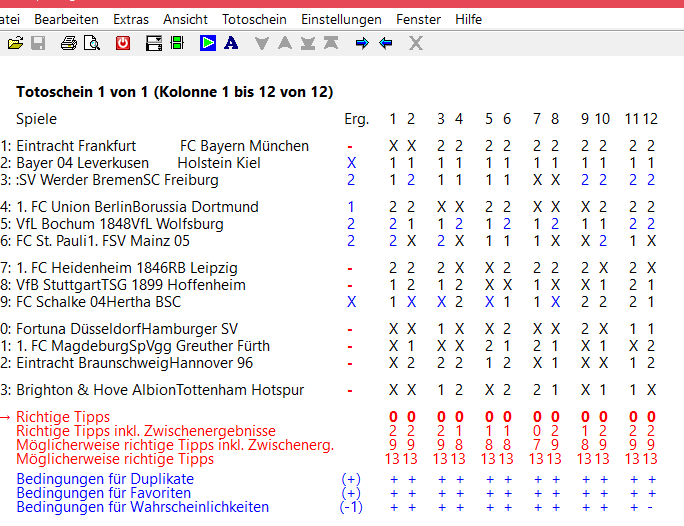Click the blue result 1 for Union Berlin

point(351,207)
